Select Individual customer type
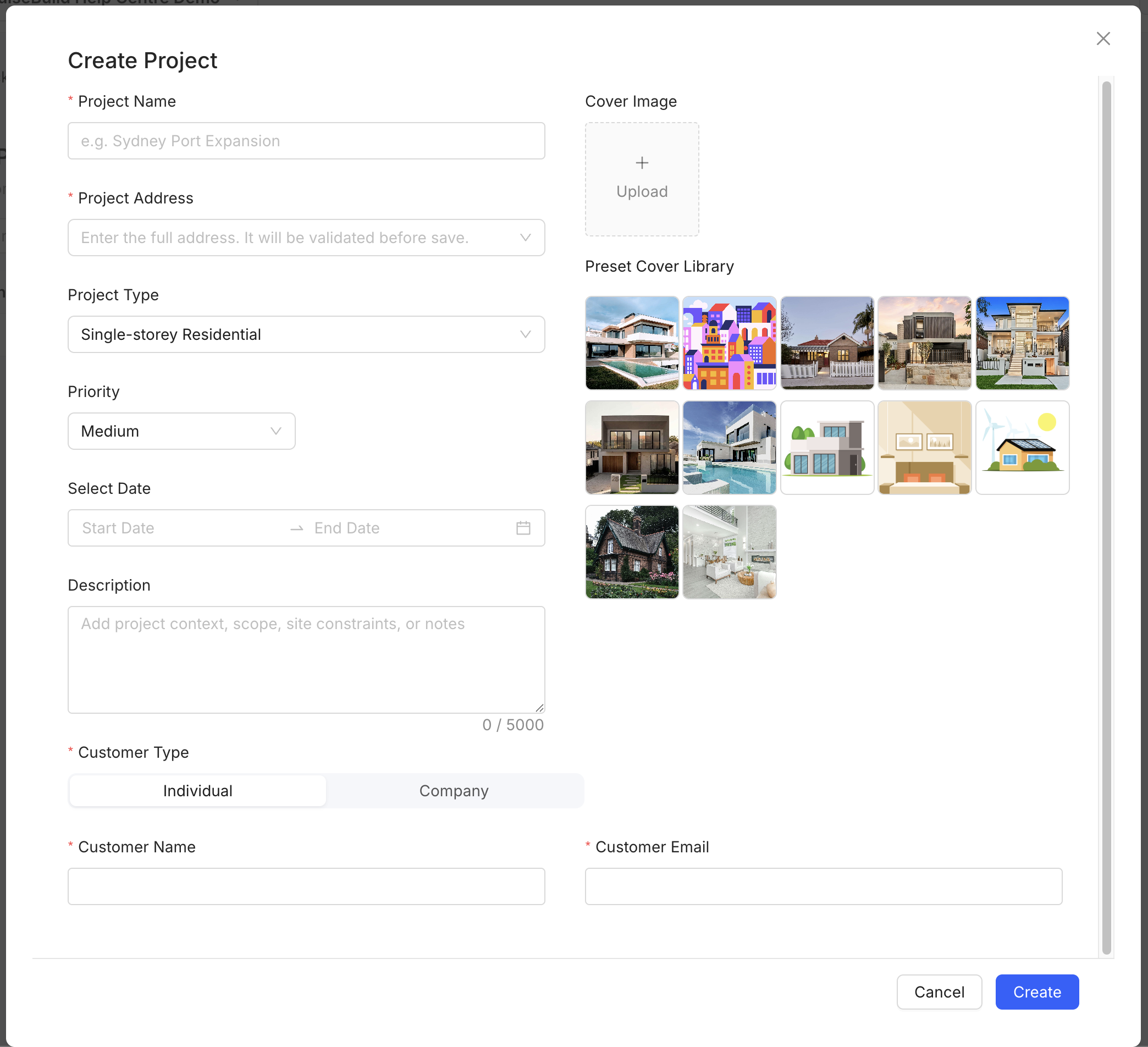 [197, 791]
